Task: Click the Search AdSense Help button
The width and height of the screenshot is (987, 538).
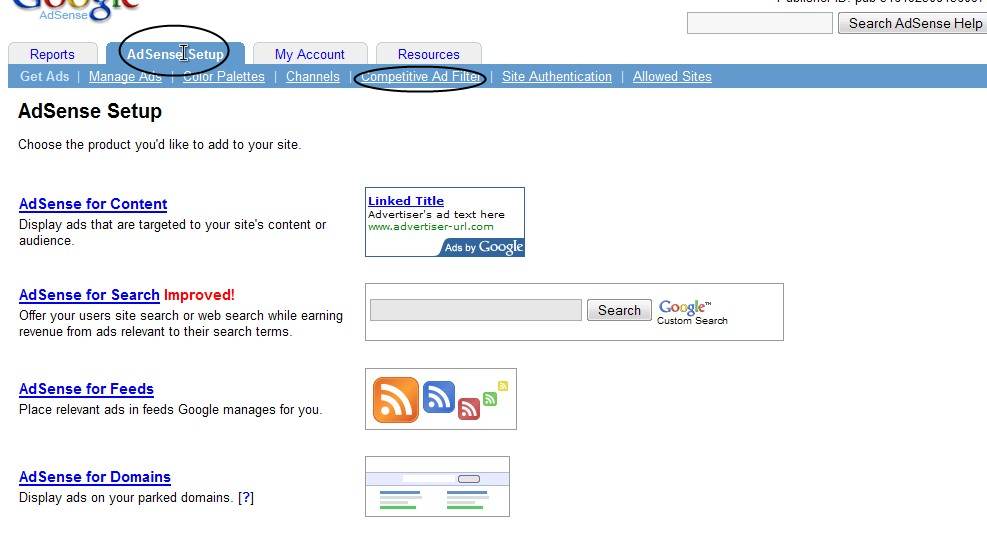Action: click(914, 23)
